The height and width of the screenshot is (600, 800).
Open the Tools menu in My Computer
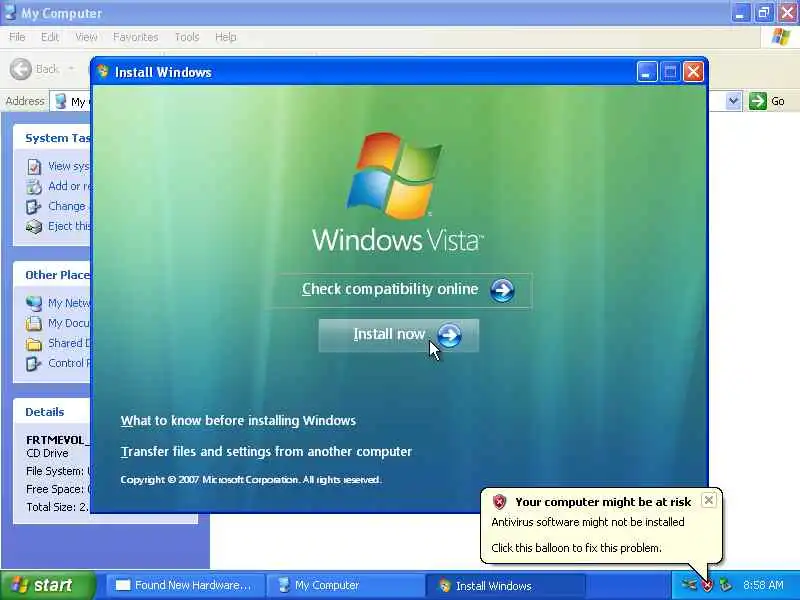click(187, 37)
